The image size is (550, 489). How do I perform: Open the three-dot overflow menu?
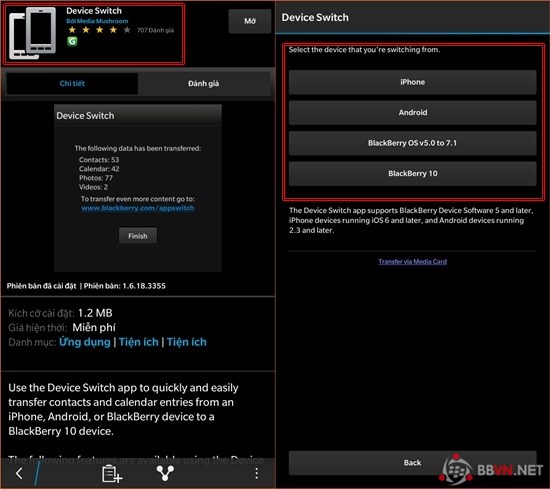pyautogui.click(x=256, y=473)
